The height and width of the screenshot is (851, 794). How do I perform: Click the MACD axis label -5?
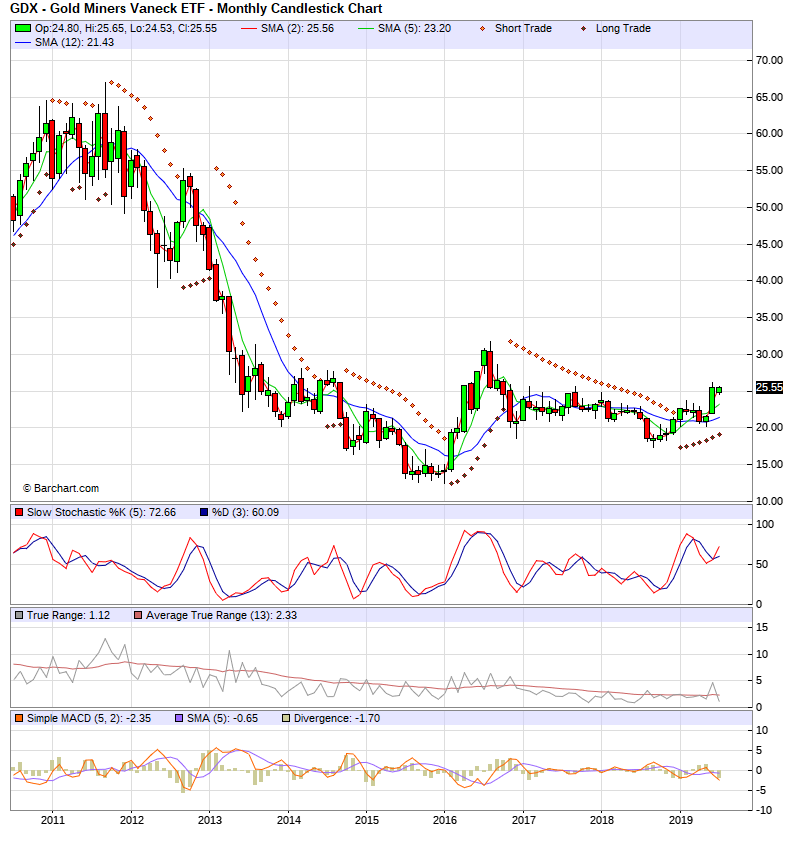point(761,791)
